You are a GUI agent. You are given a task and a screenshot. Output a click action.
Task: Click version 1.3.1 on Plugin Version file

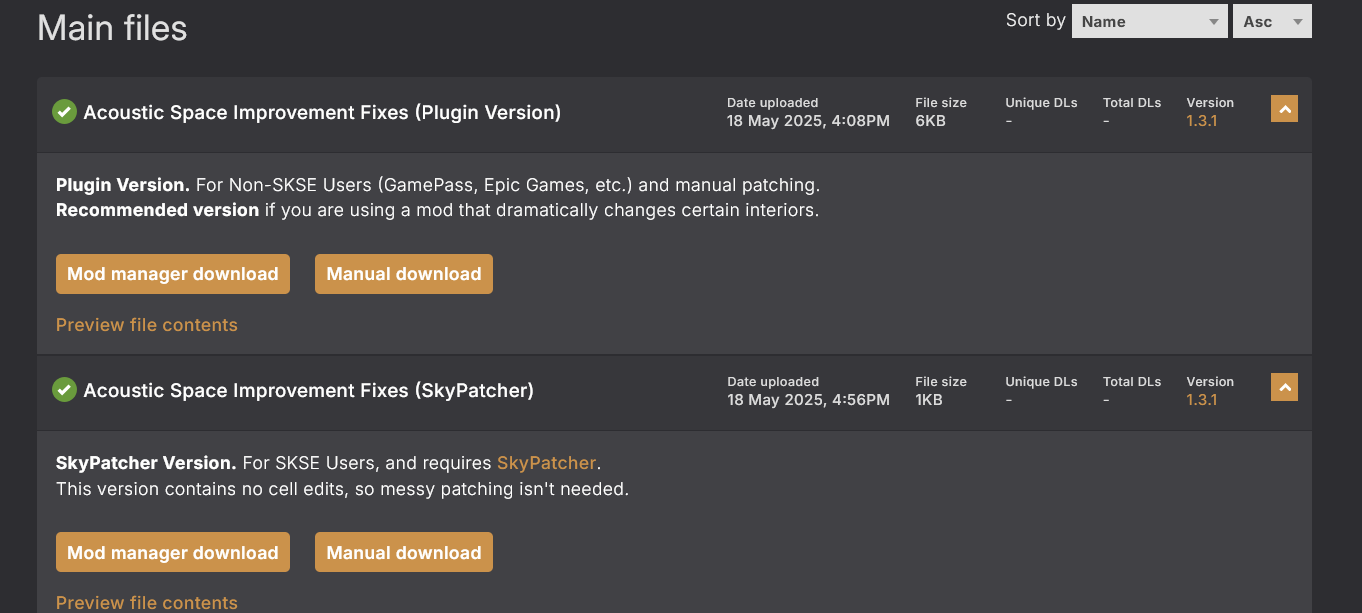[x=1201, y=121]
